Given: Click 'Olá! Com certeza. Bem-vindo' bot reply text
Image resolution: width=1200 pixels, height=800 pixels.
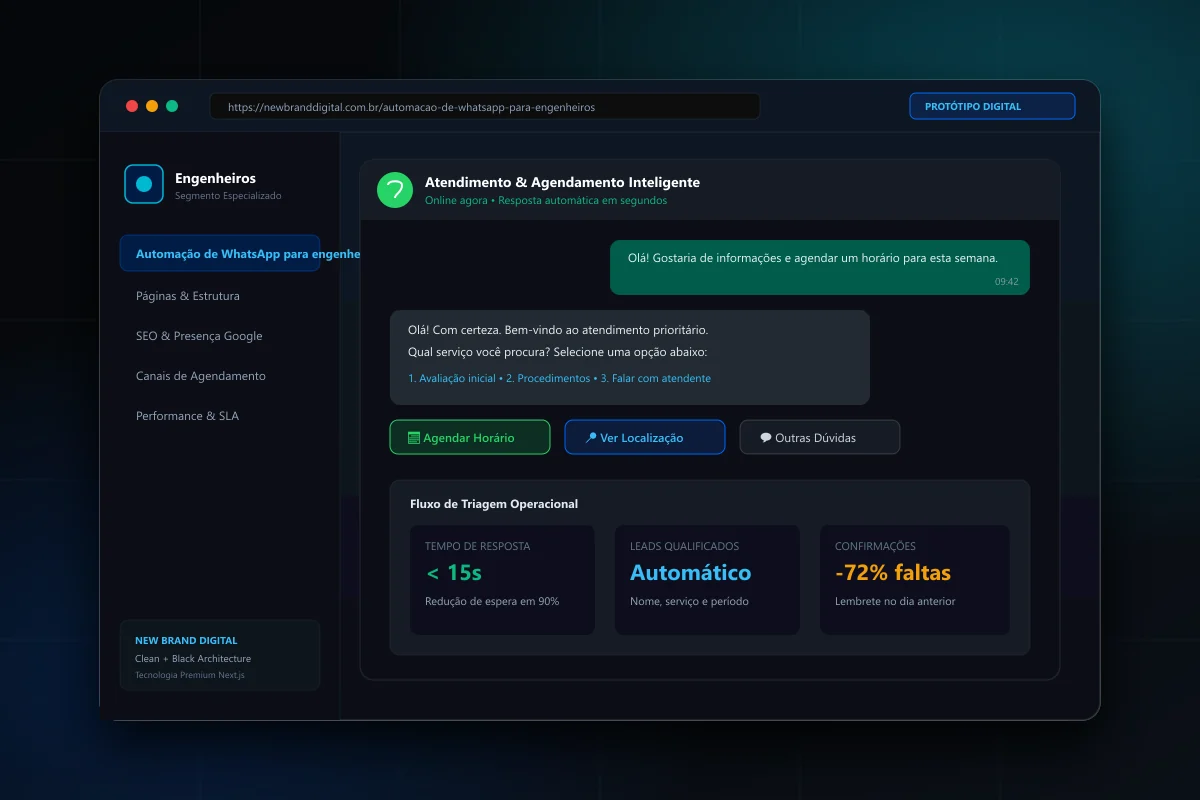Looking at the screenshot, I should [558, 329].
